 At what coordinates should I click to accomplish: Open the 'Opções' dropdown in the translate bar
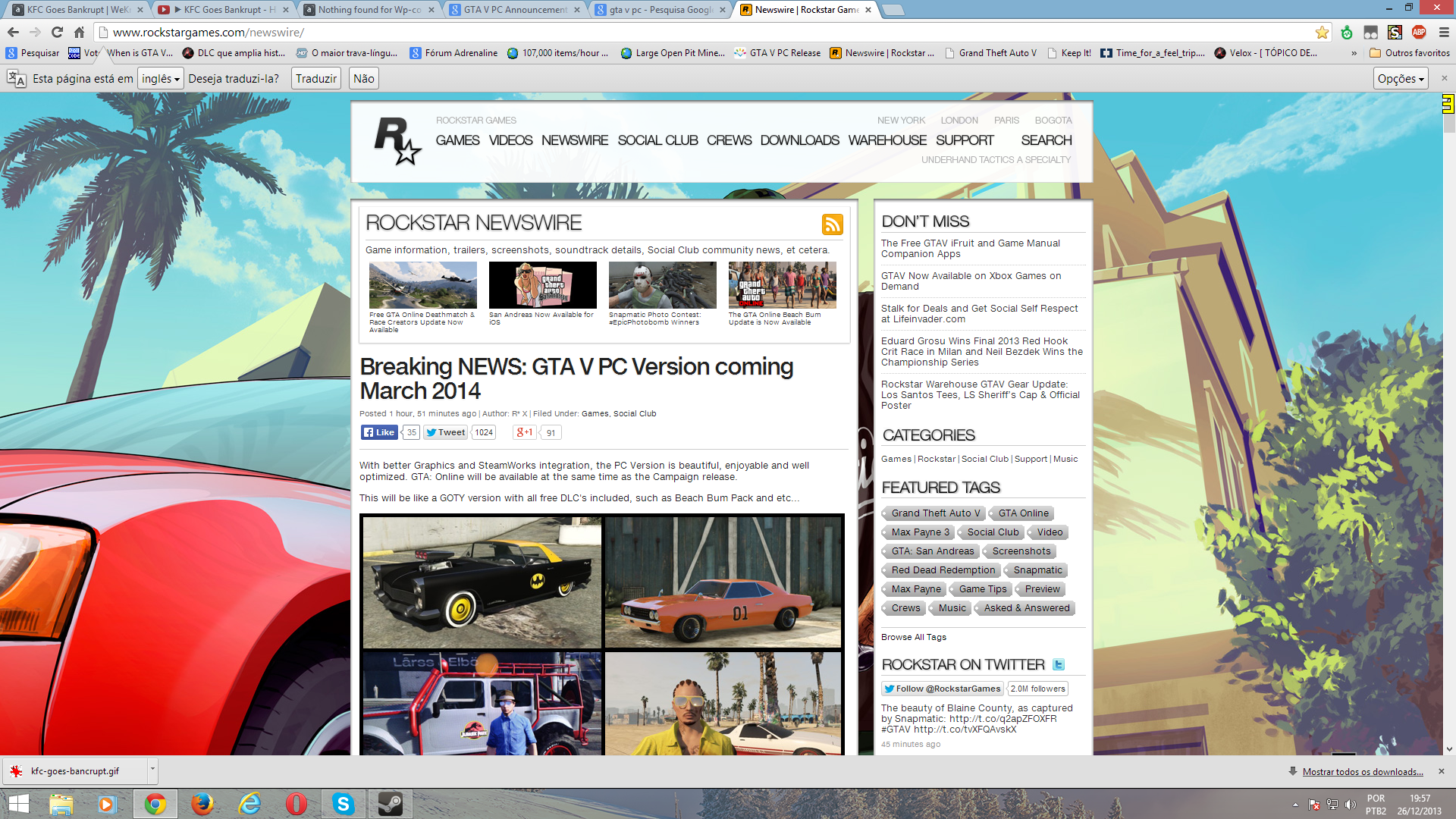(1400, 78)
